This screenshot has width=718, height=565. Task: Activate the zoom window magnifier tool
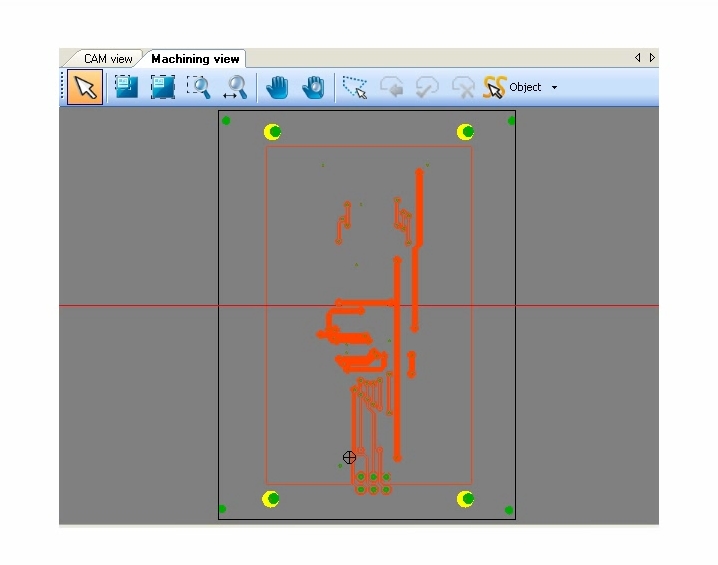click(x=199, y=88)
